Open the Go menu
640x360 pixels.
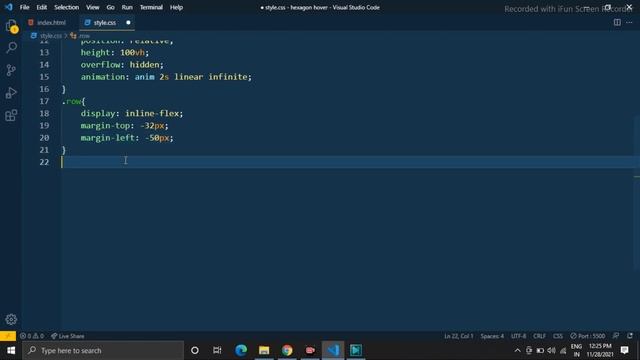(x=110, y=7)
